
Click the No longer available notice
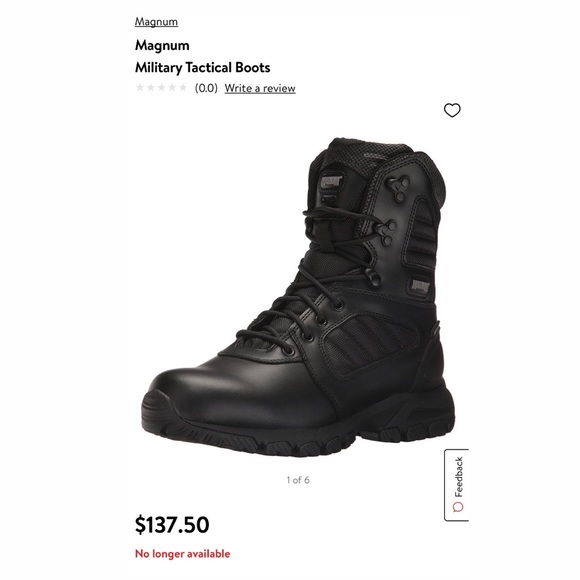coord(182,554)
